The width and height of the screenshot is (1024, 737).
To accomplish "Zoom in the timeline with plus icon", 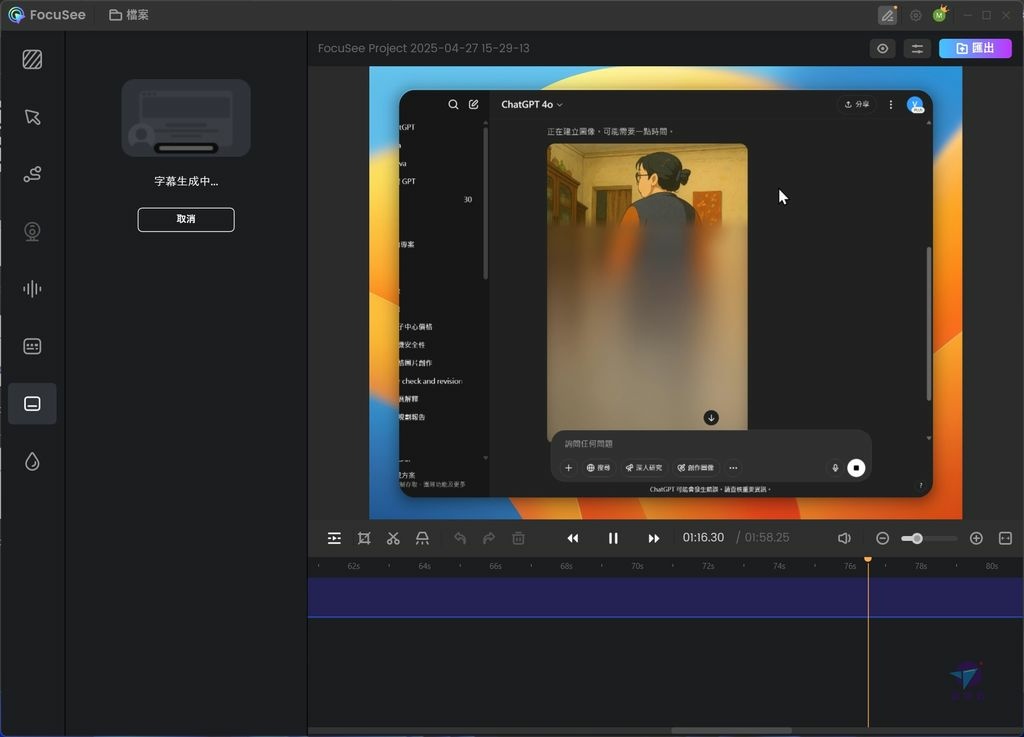I will point(976,538).
